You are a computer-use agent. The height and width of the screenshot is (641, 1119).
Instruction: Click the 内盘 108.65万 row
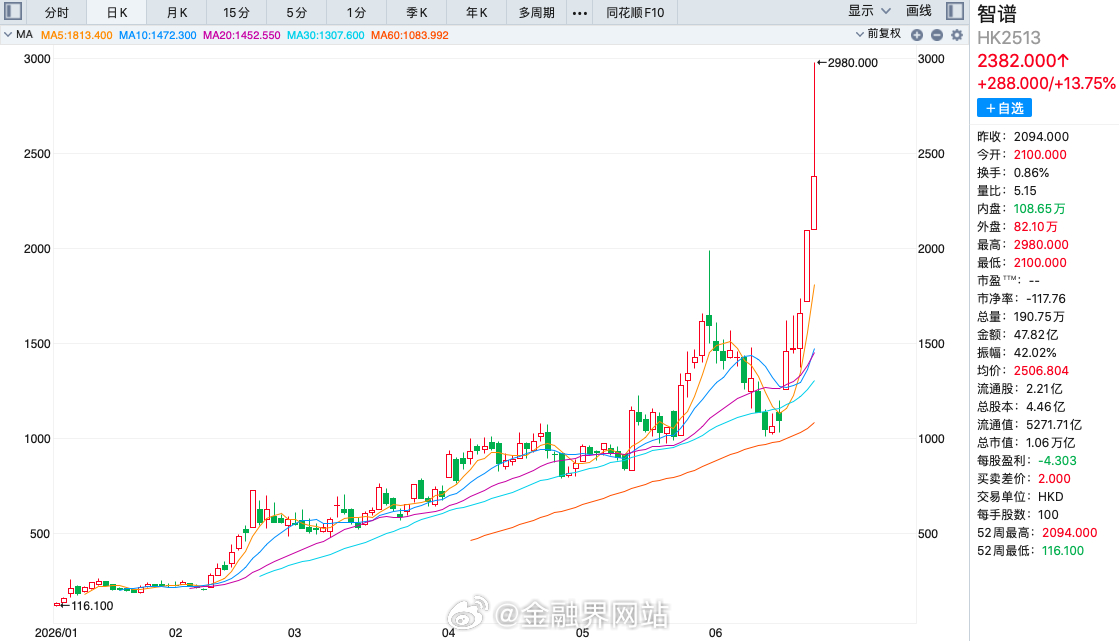1021,208
